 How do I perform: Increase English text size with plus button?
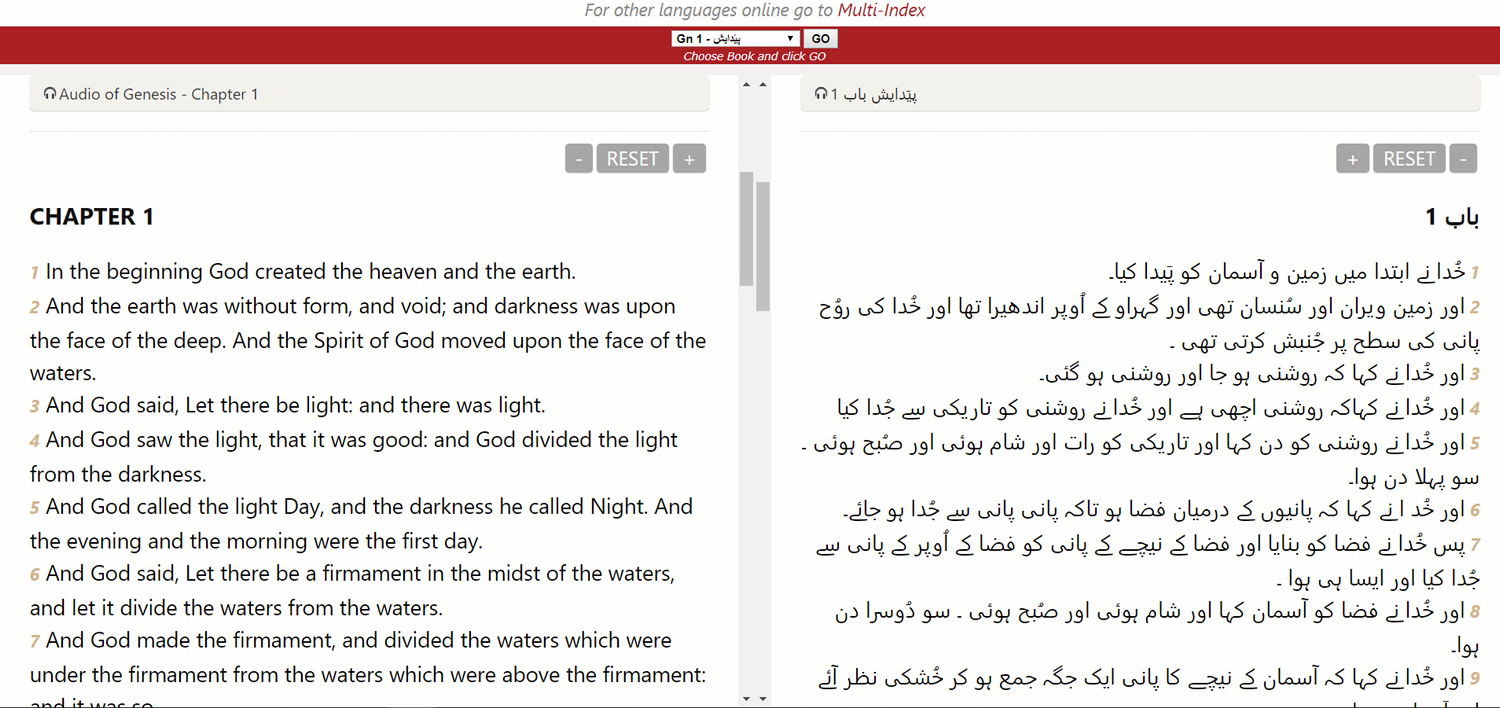pyautogui.click(x=689, y=159)
